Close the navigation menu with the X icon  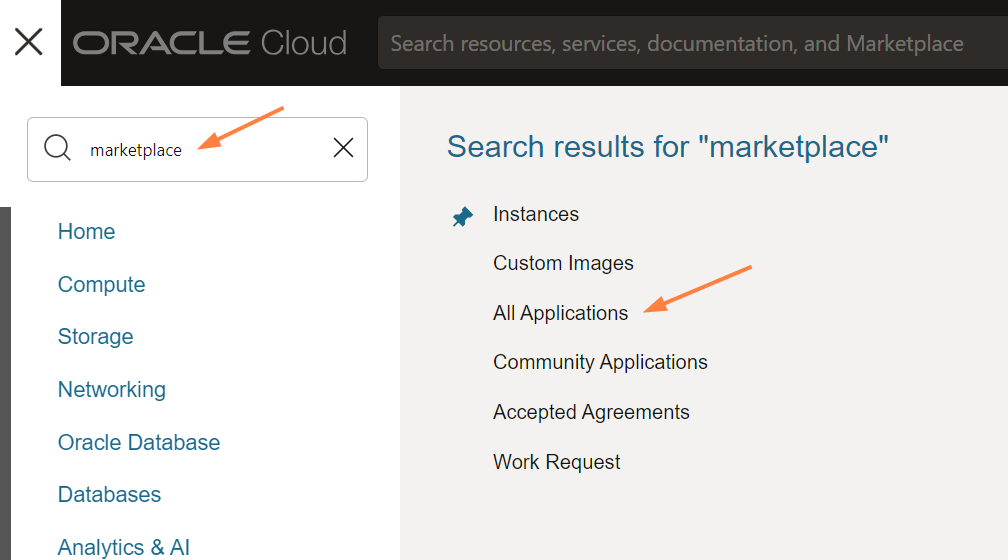point(29,42)
